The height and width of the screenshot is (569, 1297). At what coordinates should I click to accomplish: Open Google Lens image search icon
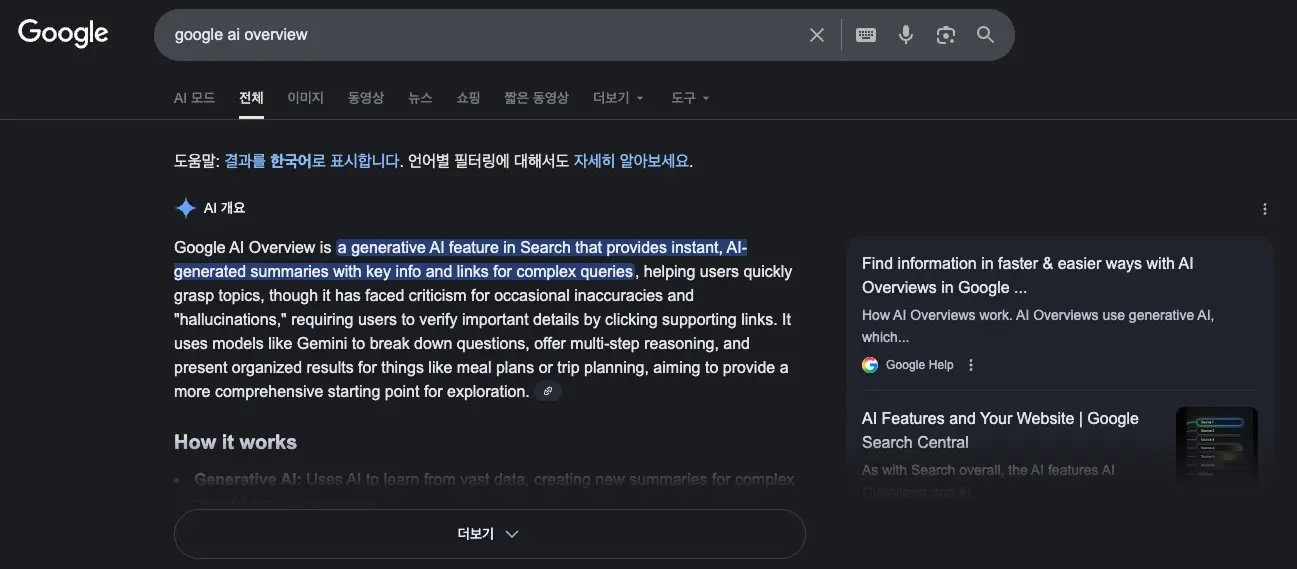[x=946, y=35]
